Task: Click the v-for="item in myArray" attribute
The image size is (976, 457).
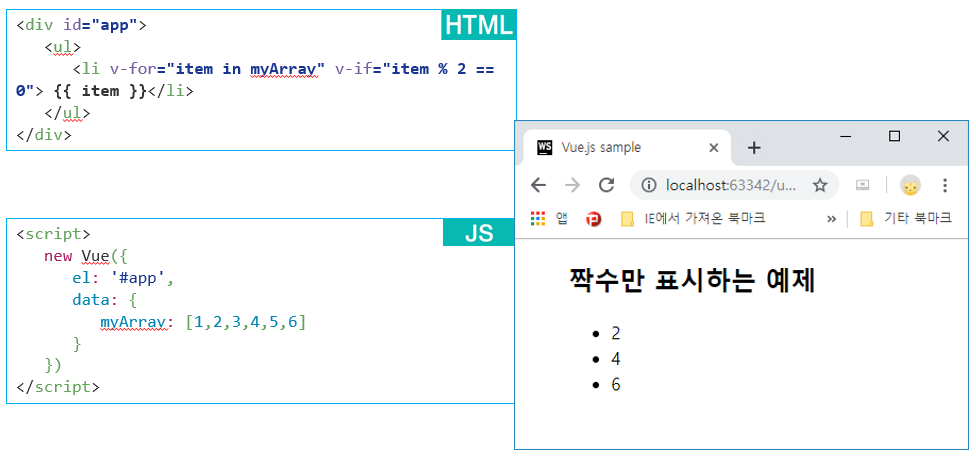Action: [218, 69]
